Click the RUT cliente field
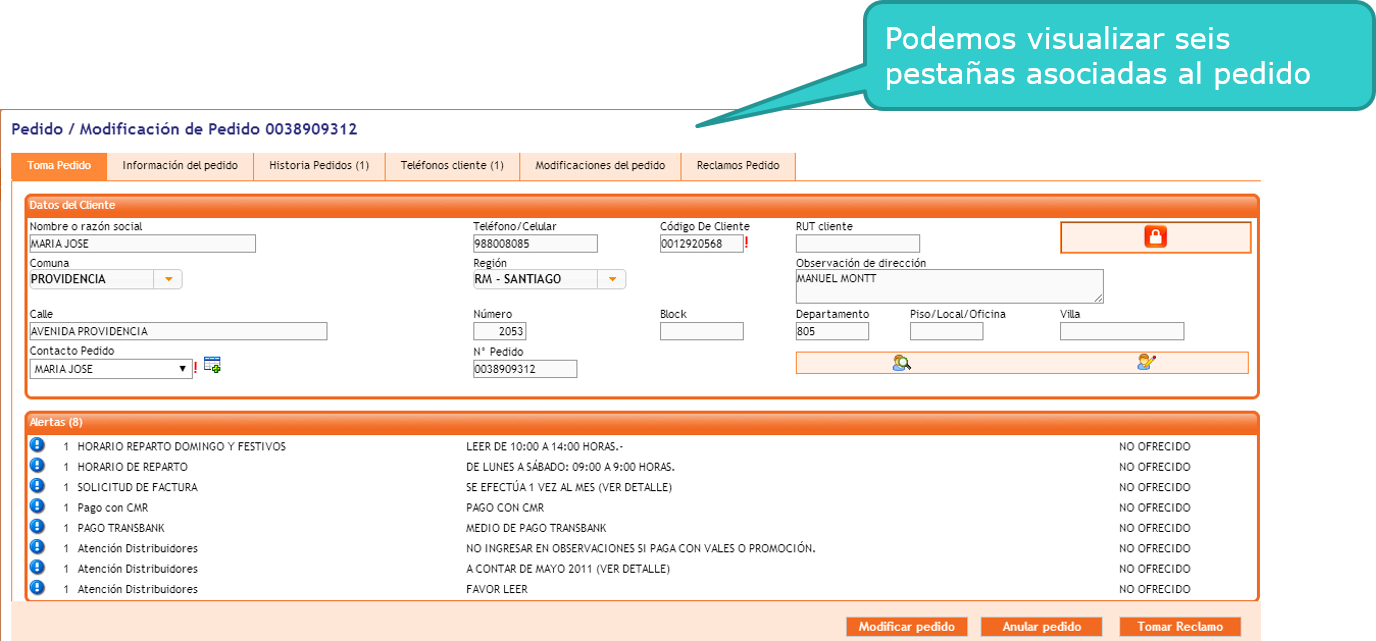1376x641 pixels. (858, 244)
